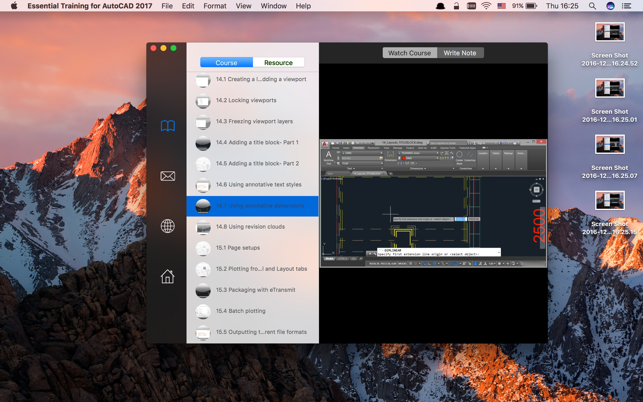Image resolution: width=643 pixels, height=402 pixels.
Task: Open Notification Center menu bar icon
Action: (627, 6)
